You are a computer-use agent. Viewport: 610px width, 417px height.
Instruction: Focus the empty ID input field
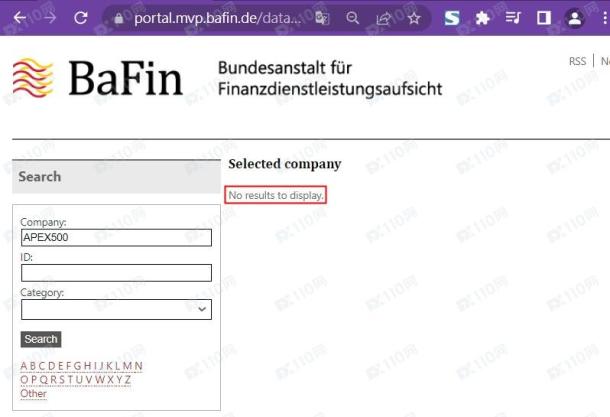116,273
